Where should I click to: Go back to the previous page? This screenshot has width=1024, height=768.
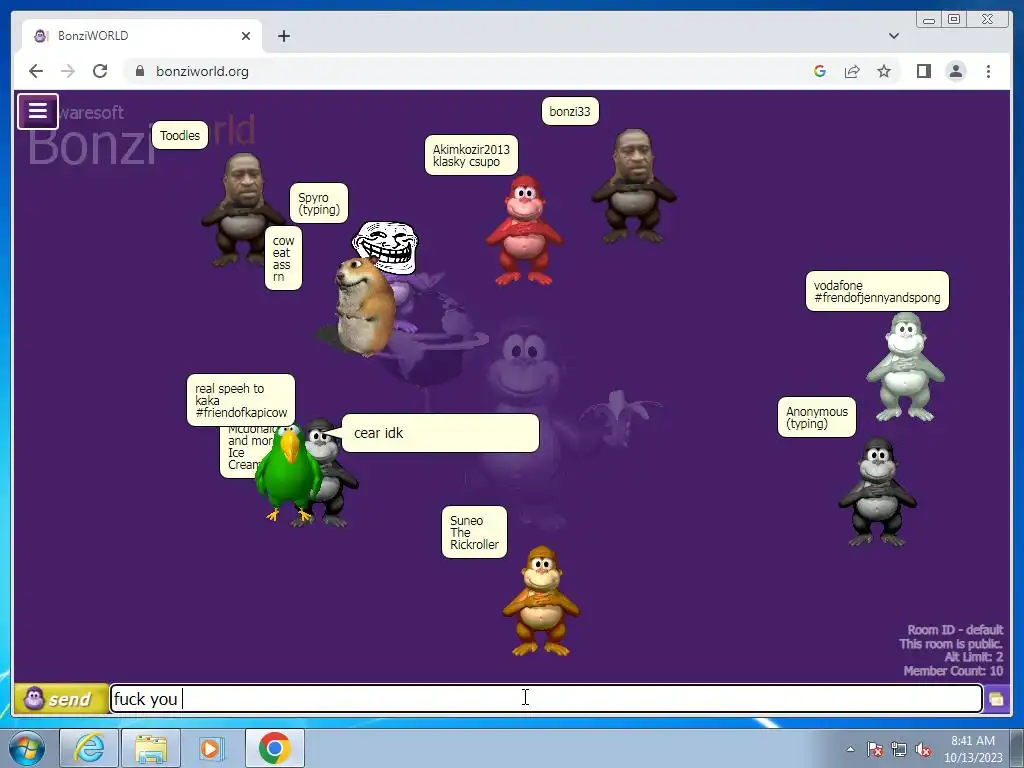point(36,71)
